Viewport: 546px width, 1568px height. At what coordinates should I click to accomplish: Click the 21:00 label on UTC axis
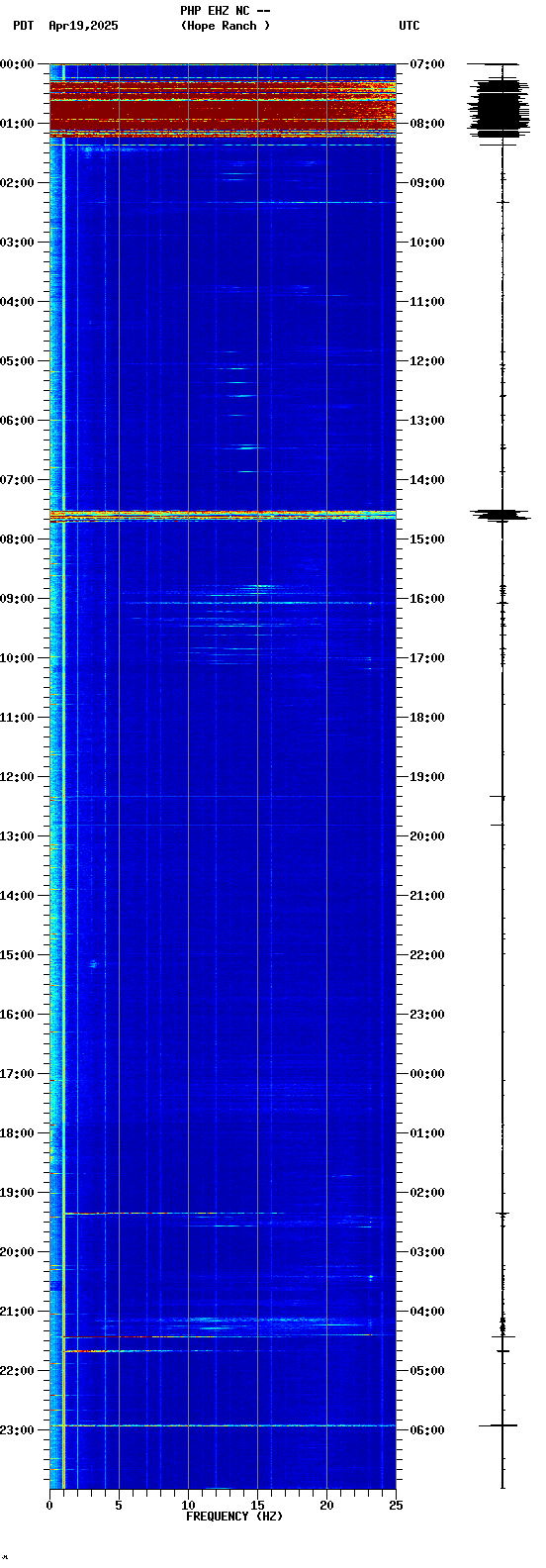[x=427, y=896]
